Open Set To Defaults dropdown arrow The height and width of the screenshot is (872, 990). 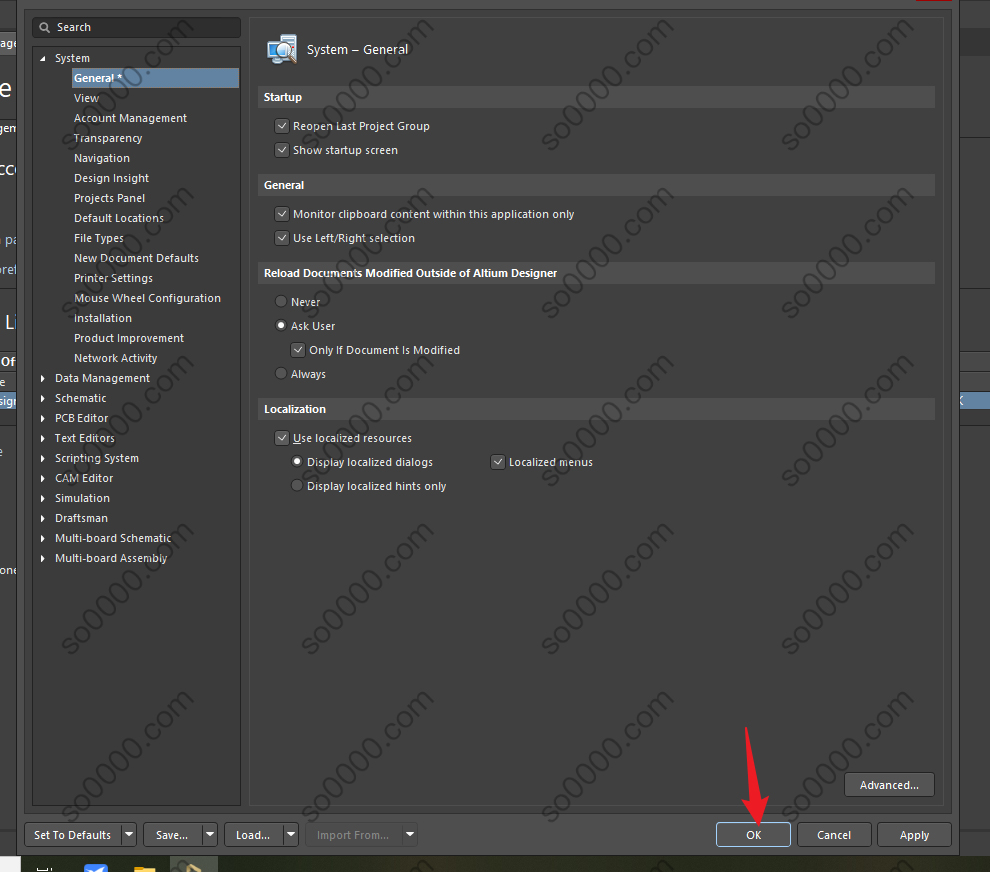coord(129,834)
